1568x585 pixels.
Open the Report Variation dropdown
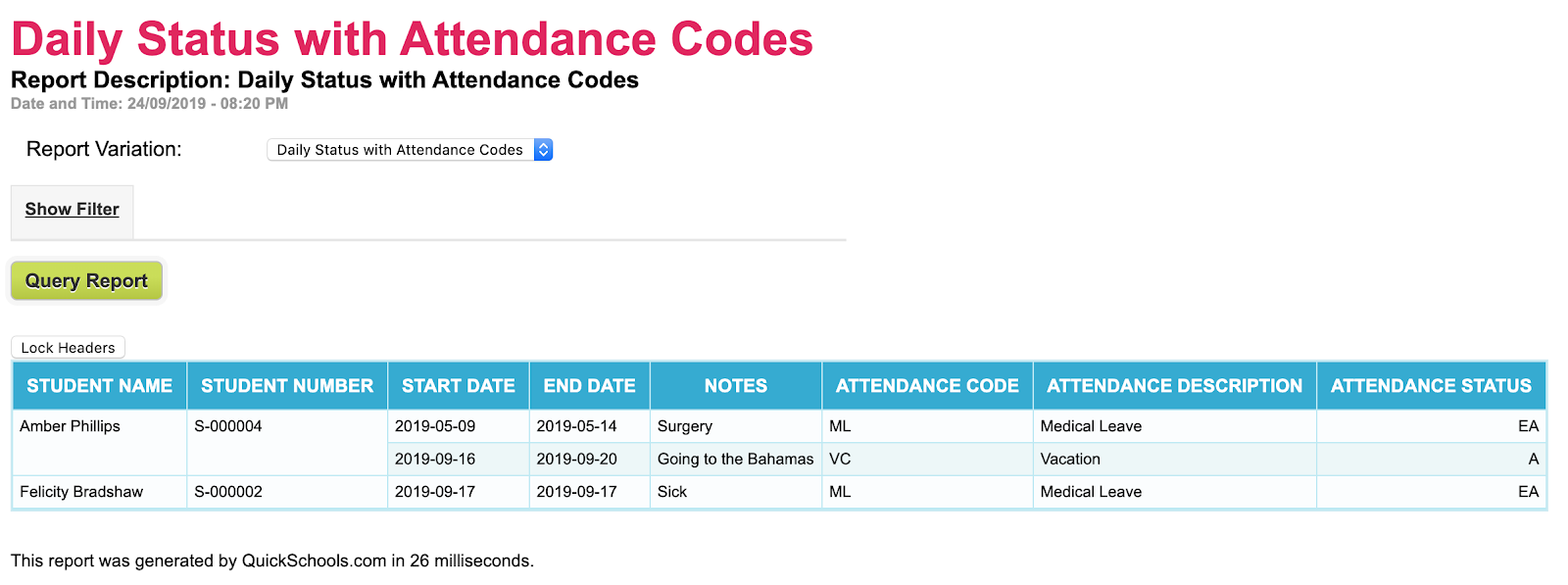point(410,150)
